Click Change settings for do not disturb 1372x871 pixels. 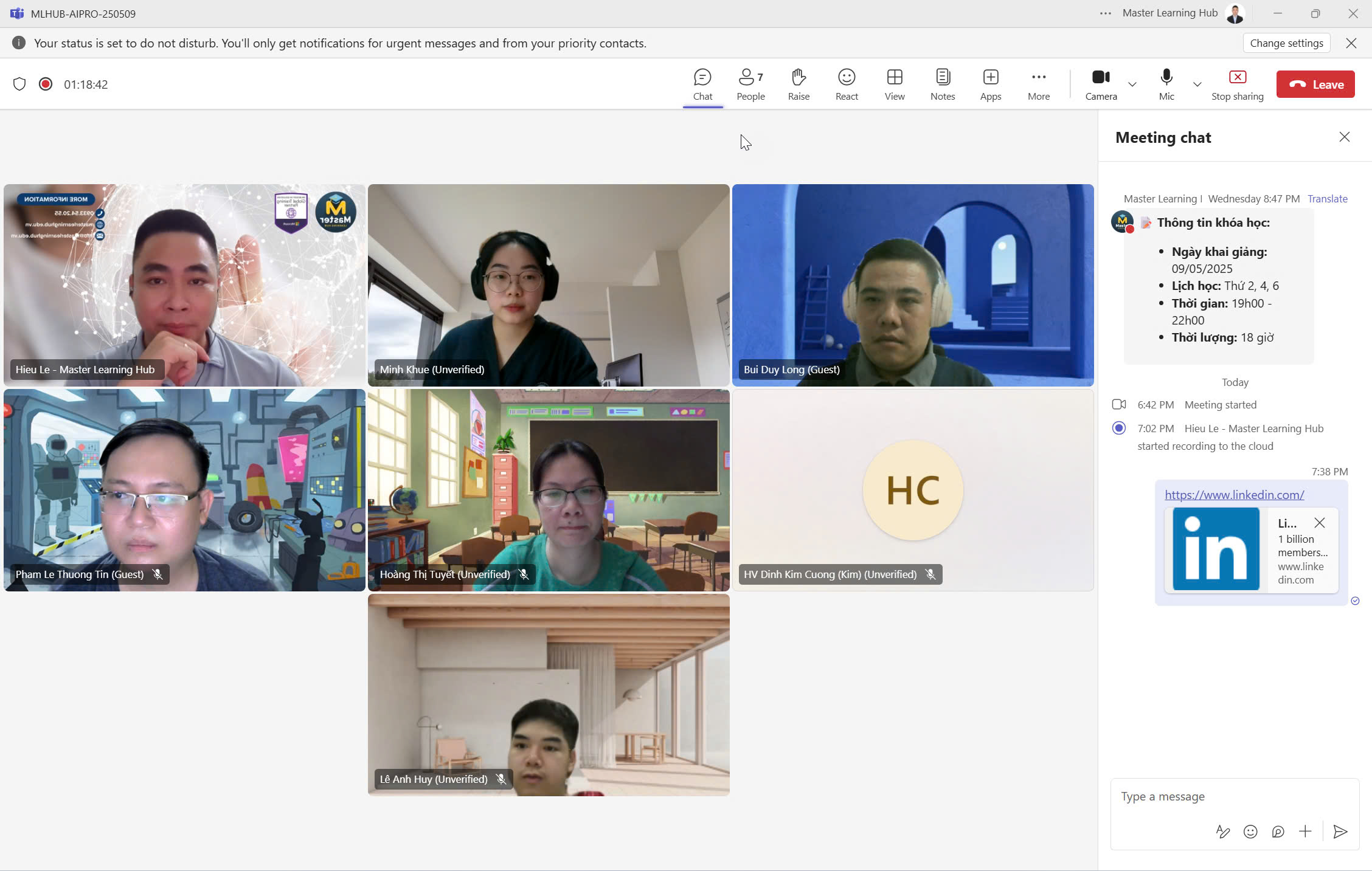pos(1286,43)
